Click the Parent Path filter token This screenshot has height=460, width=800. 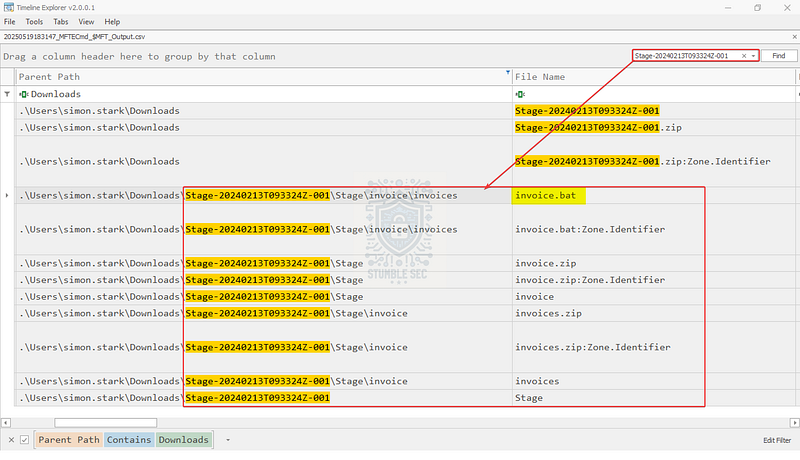tap(69, 440)
